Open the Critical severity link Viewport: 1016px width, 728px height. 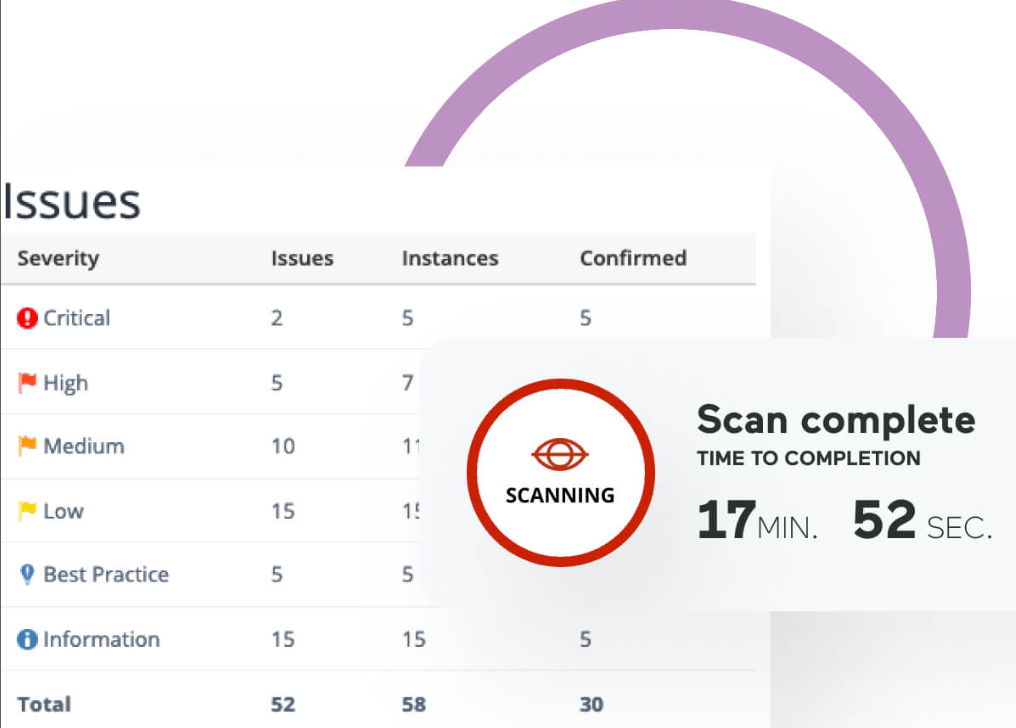coord(77,318)
